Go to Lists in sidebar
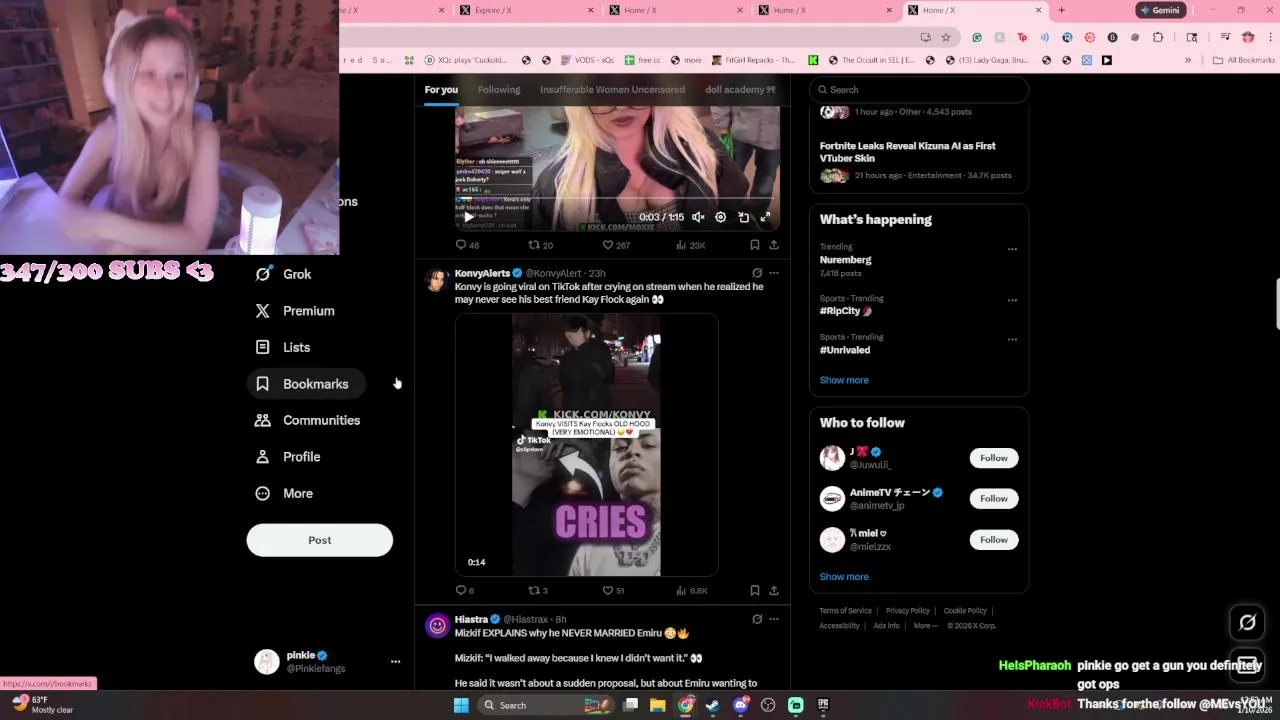1280x720 pixels. (283, 347)
